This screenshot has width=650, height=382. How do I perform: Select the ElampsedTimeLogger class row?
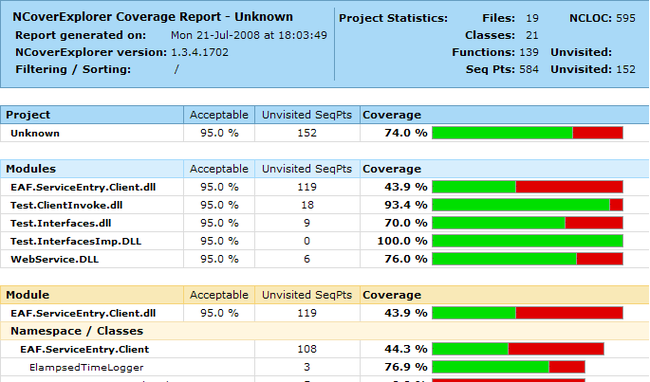coord(86,367)
